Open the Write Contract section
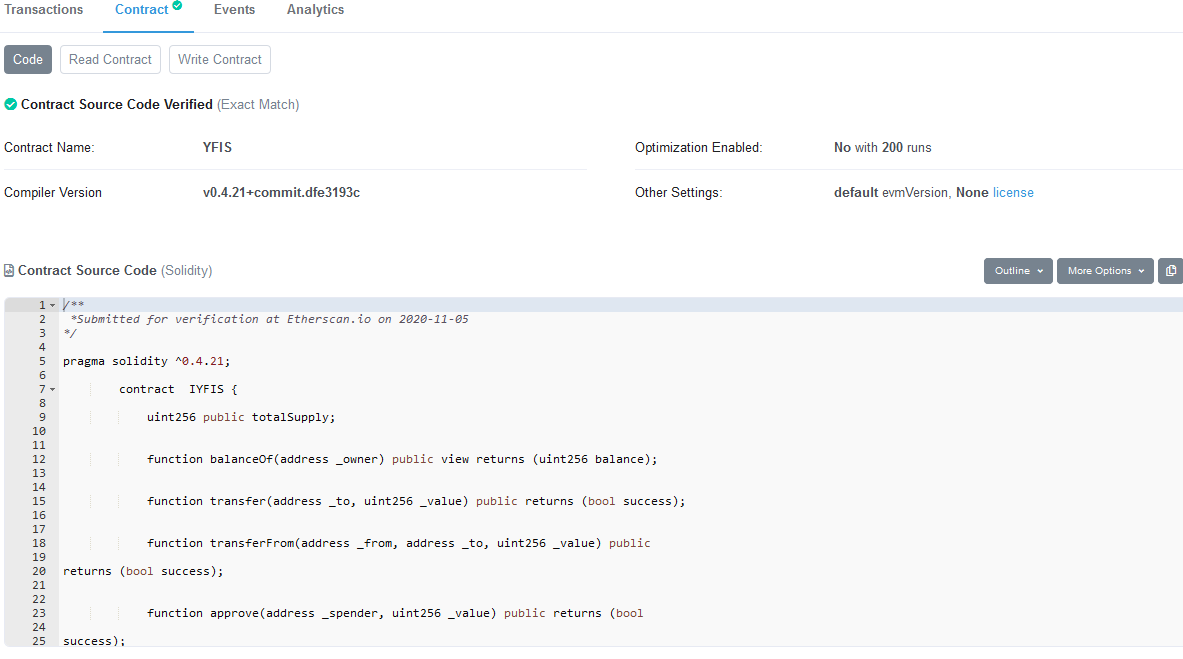 [x=219, y=60]
